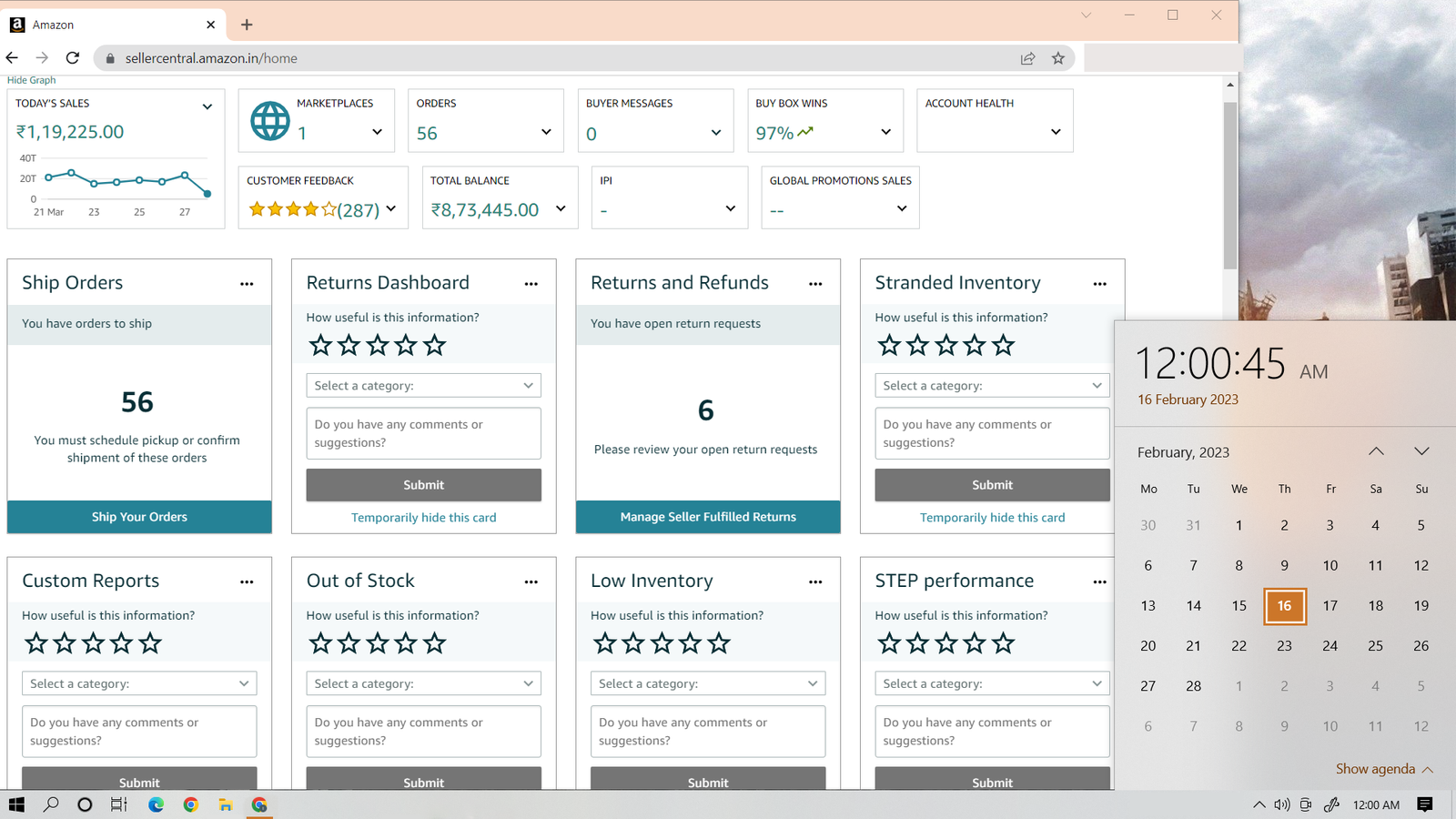This screenshot has height=819, width=1456.
Task: Open the three-dot menu on the Ship Orders card
Action: (x=247, y=284)
